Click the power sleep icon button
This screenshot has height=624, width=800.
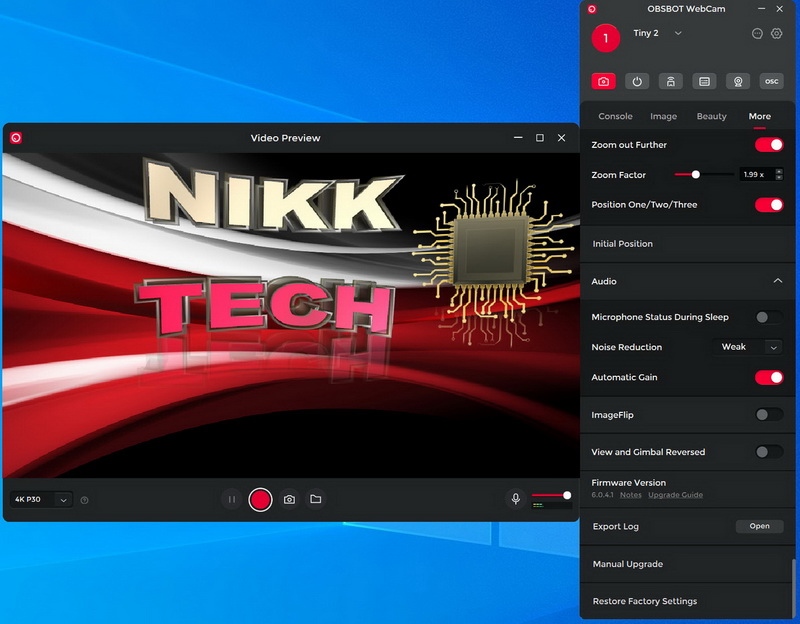click(x=637, y=82)
